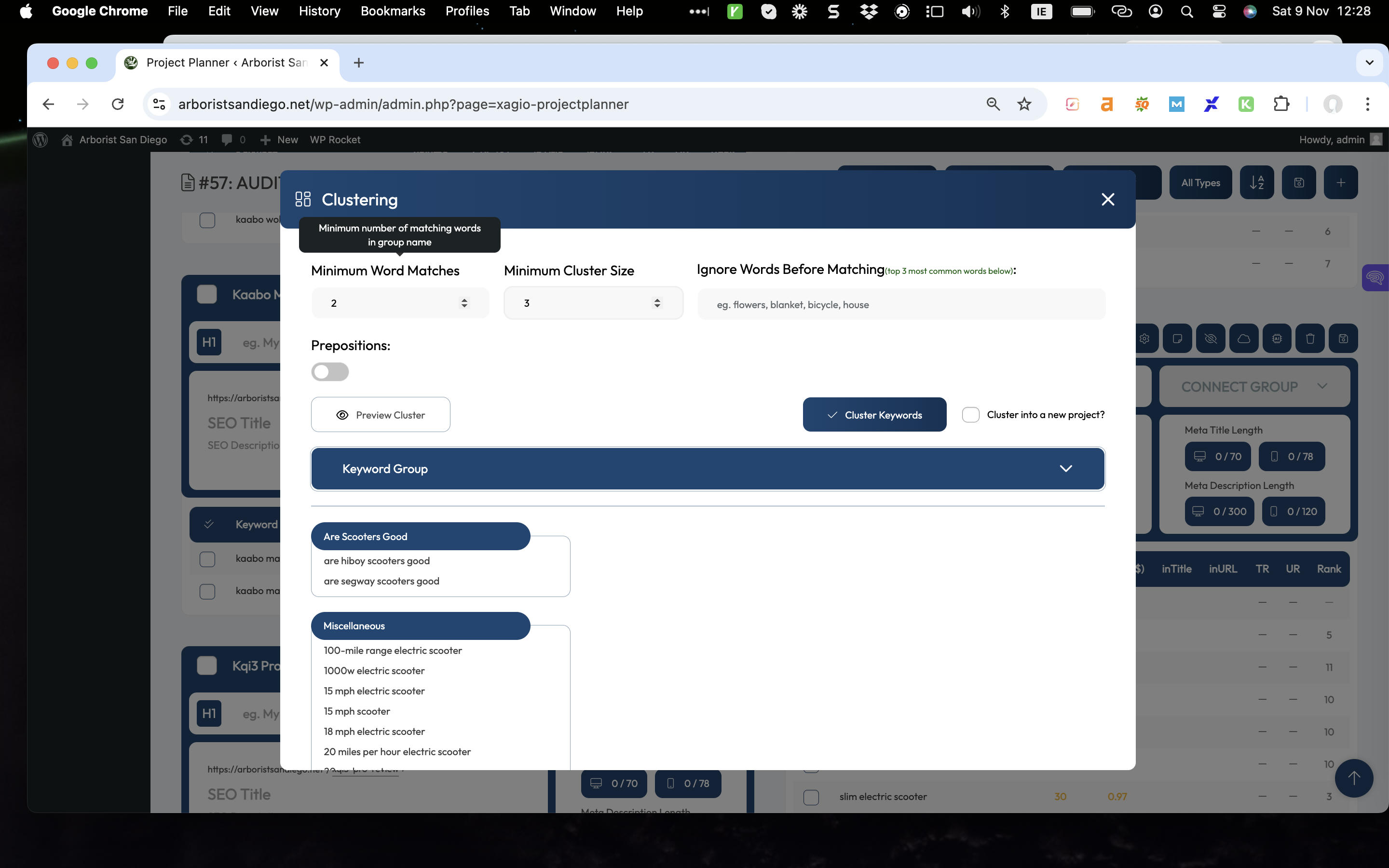The width and height of the screenshot is (1389, 868).
Task: Click keyword '20 miles per hour electric scooter'
Action: tap(397, 751)
